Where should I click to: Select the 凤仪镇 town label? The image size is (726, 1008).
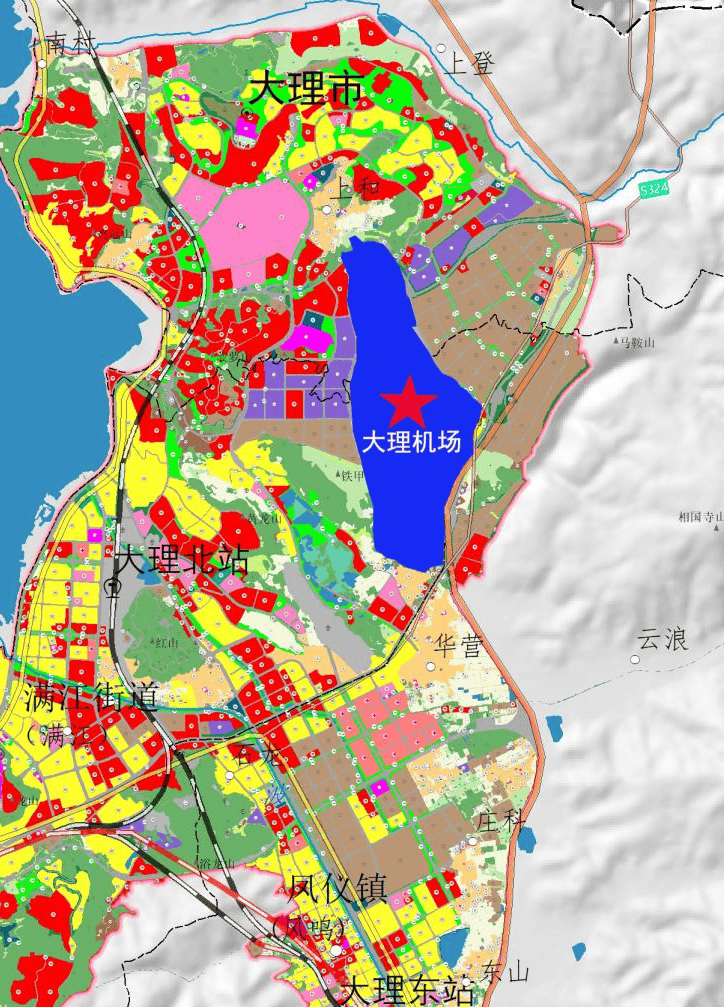click(338, 888)
